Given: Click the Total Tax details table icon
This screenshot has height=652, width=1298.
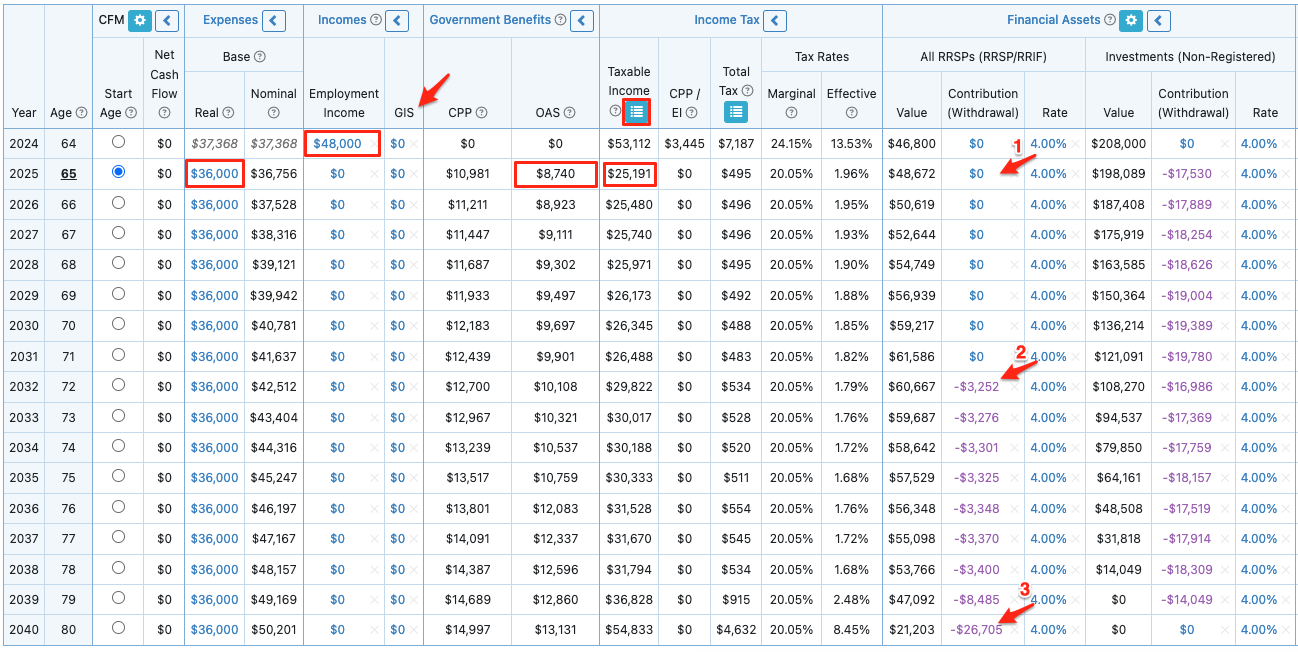Looking at the screenshot, I should pyautogui.click(x=736, y=111).
